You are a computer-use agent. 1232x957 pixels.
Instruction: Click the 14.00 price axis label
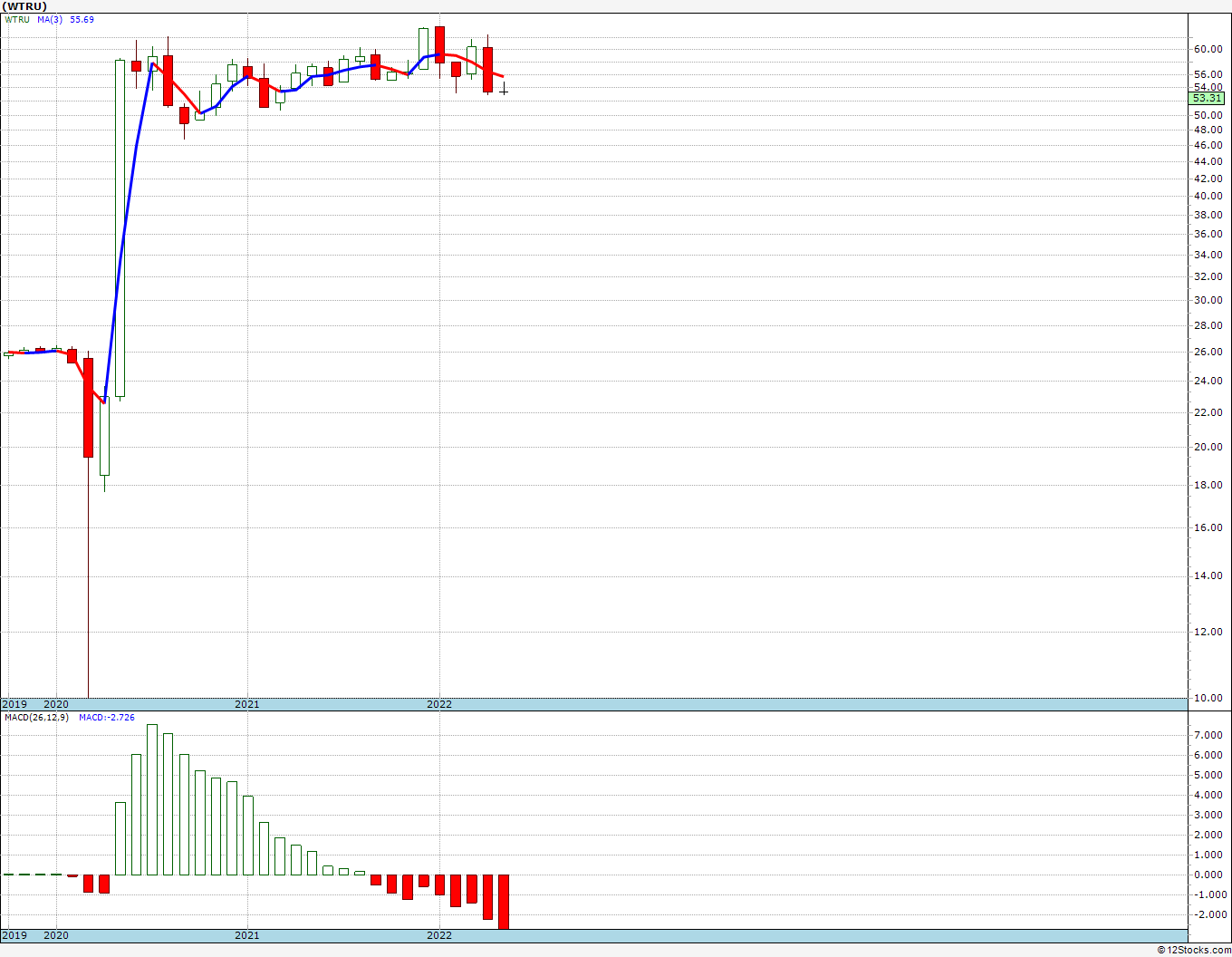(1208, 576)
